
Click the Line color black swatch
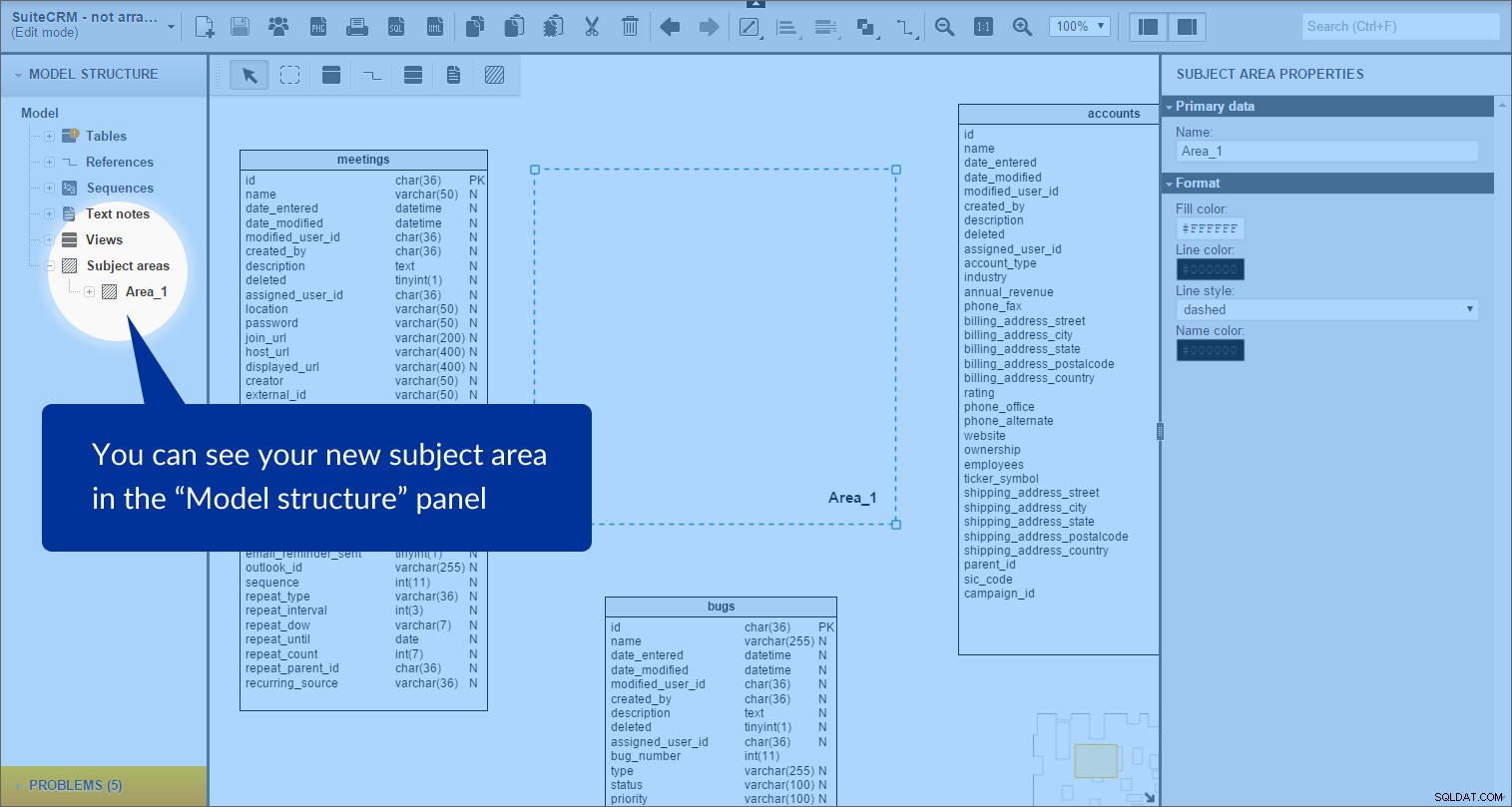pyautogui.click(x=1210, y=269)
